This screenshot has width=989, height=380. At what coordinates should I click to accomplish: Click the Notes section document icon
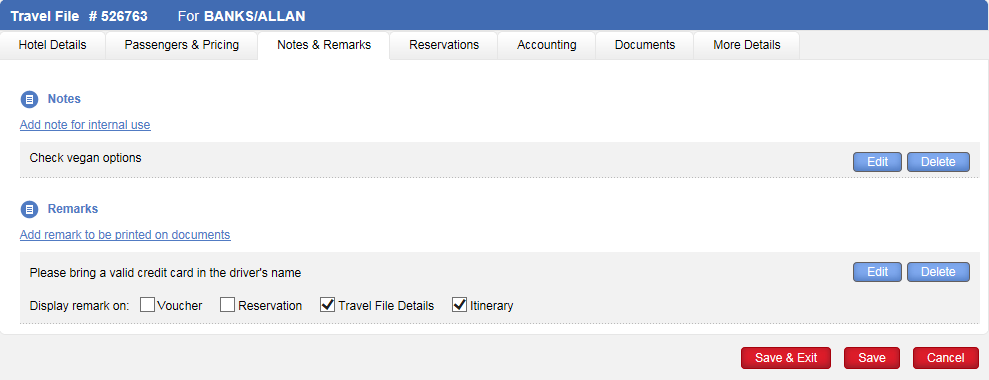pyautogui.click(x=30, y=100)
